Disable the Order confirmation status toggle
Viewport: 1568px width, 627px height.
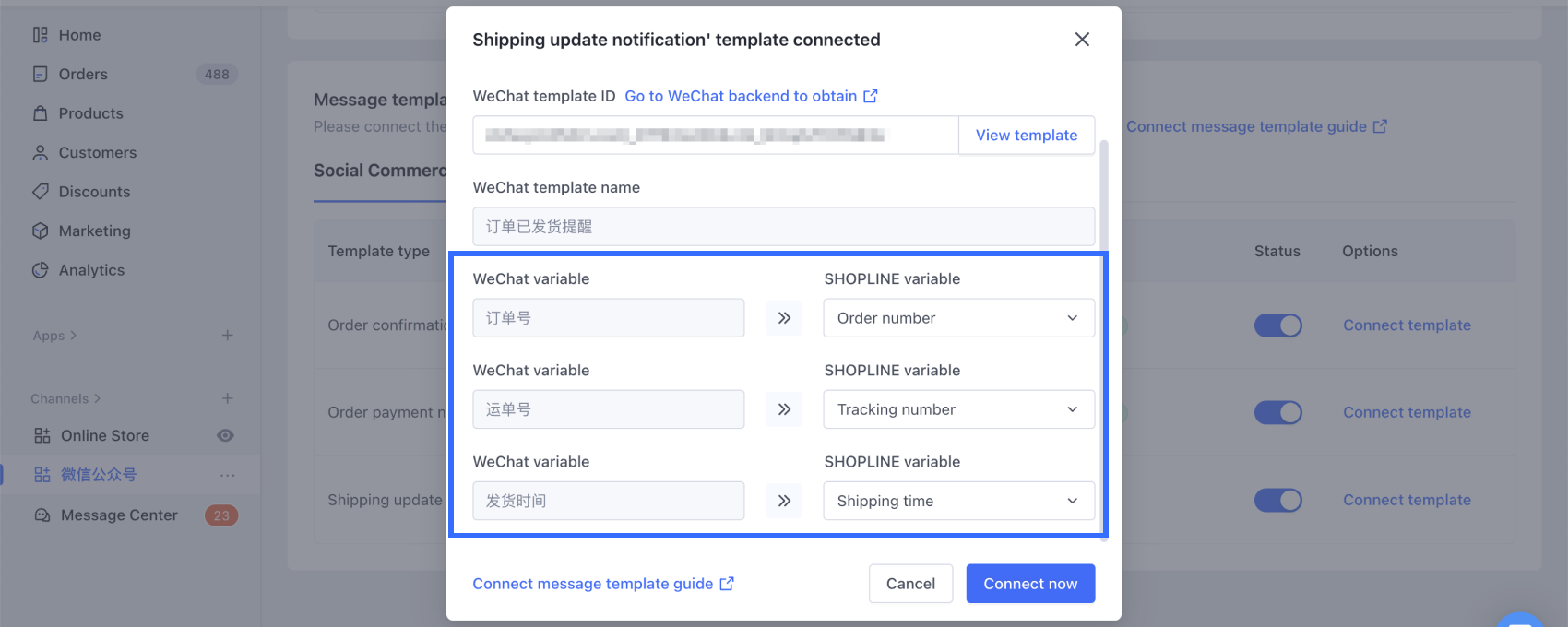pyautogui.click(x=1277, y=325)
